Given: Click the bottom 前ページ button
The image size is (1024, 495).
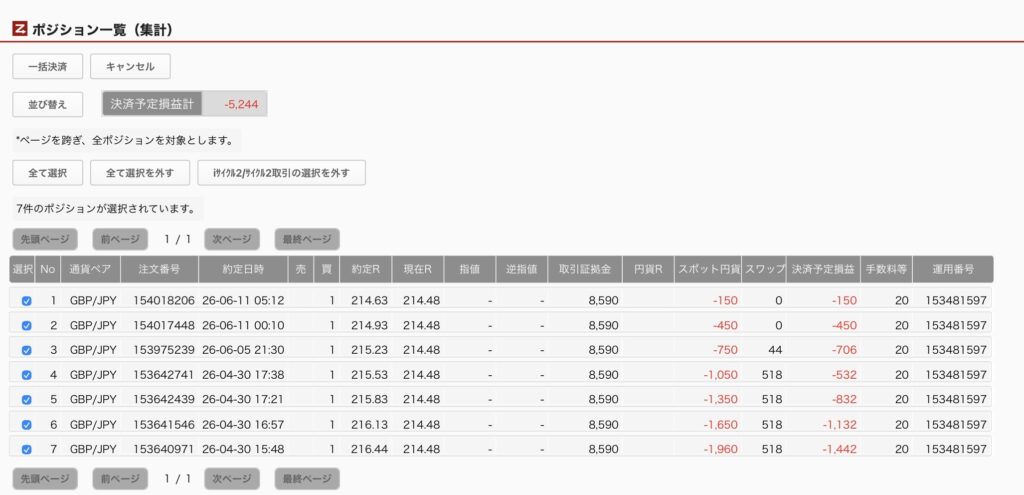Looking at the screenshot, I should pos(120,479).
